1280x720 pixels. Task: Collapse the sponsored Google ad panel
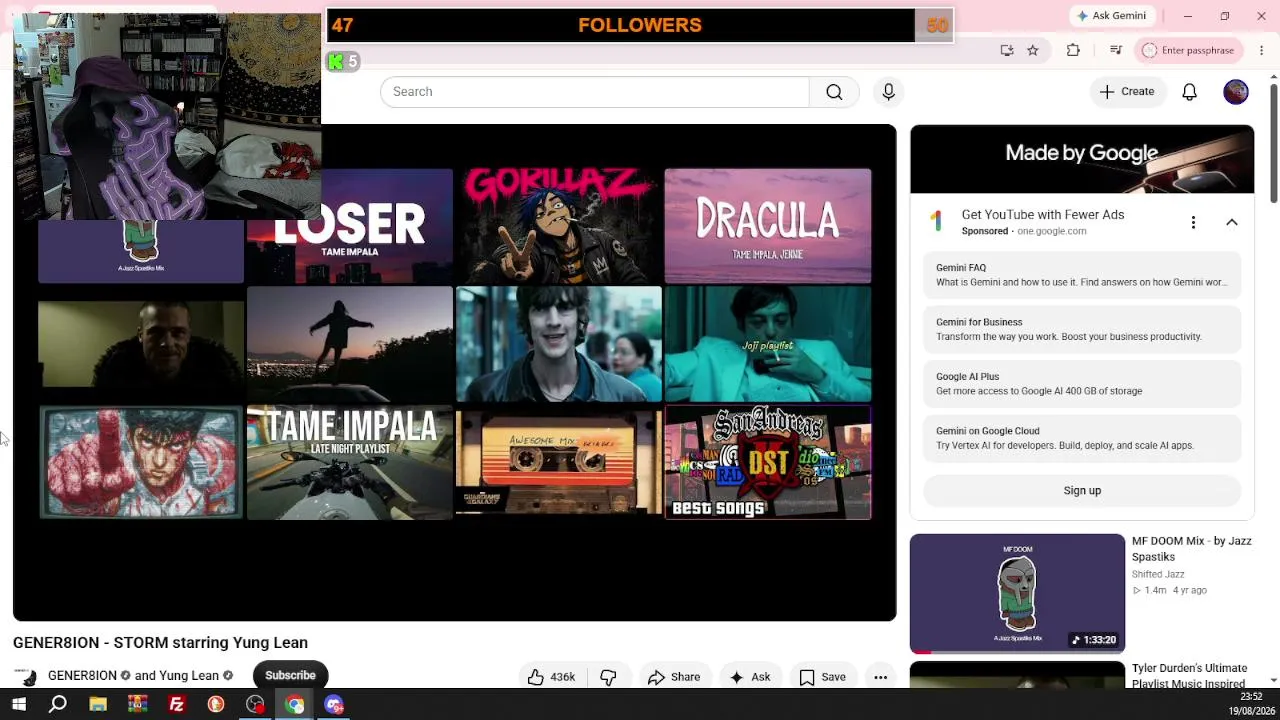pos(1232,222)
